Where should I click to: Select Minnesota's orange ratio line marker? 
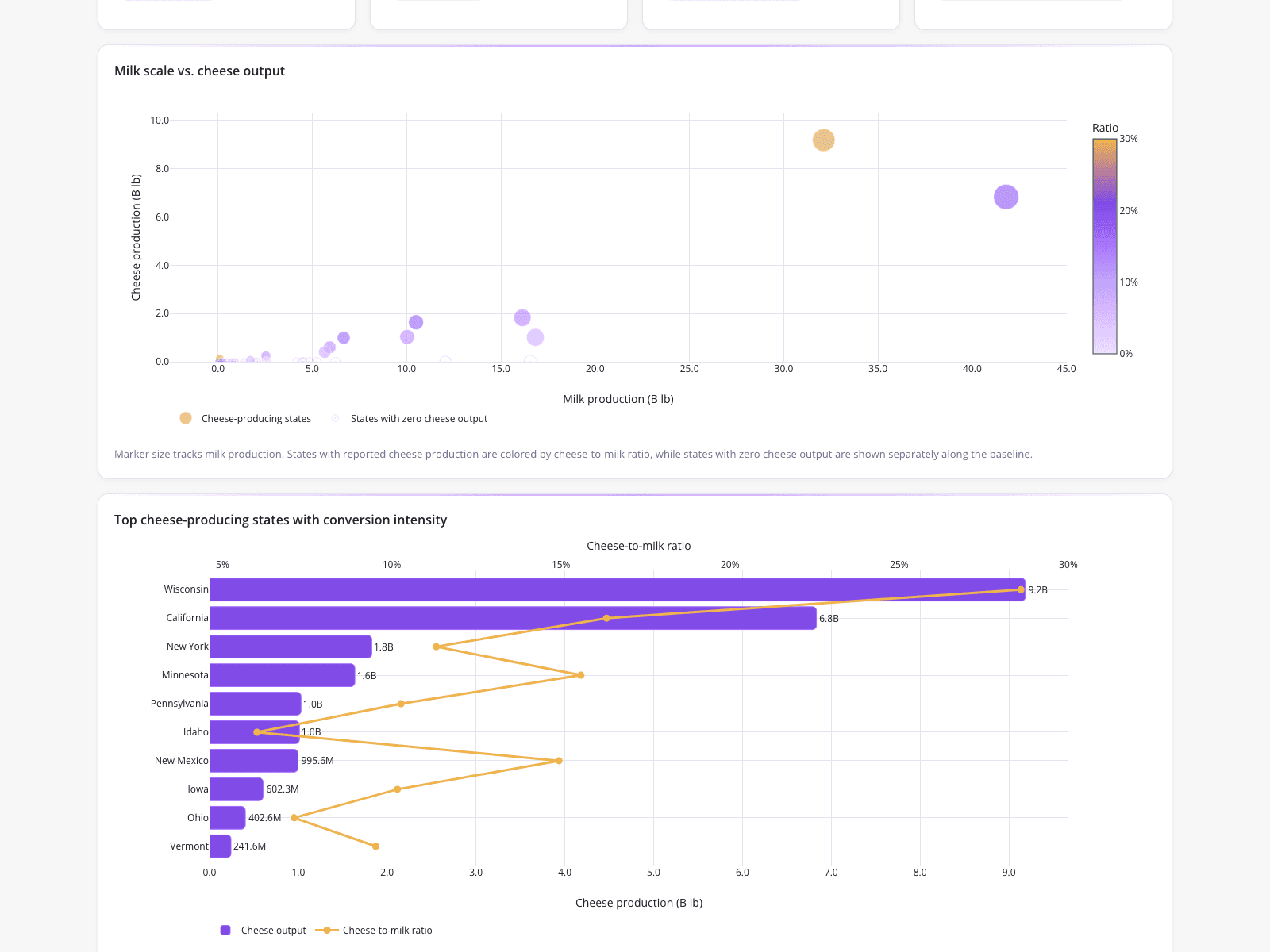pos(581,675)
